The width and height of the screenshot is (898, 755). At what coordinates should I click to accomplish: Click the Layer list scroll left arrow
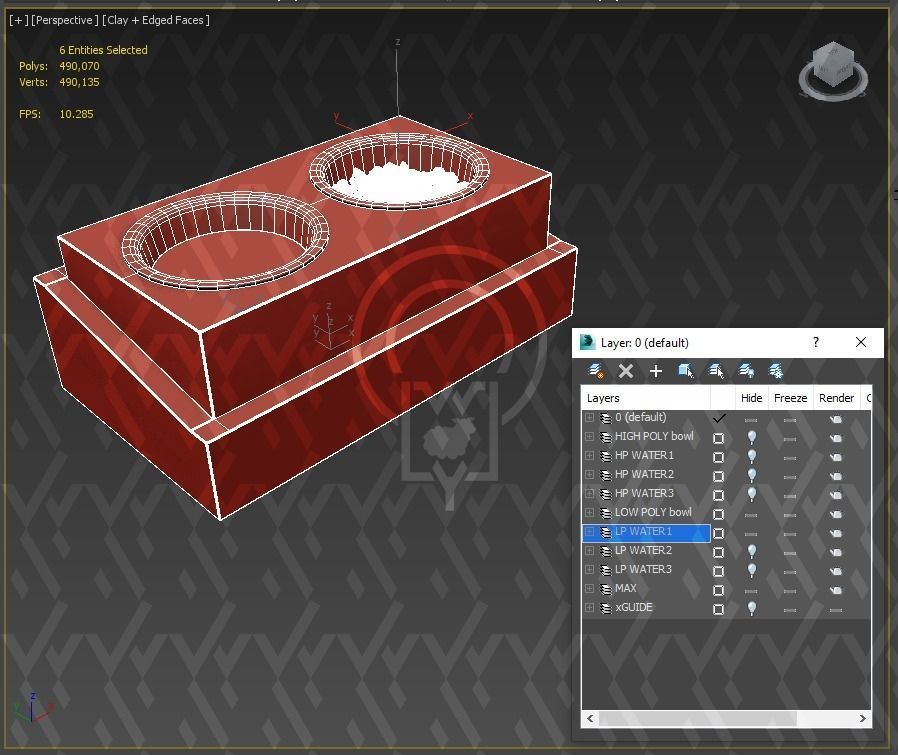coord(590,718)
